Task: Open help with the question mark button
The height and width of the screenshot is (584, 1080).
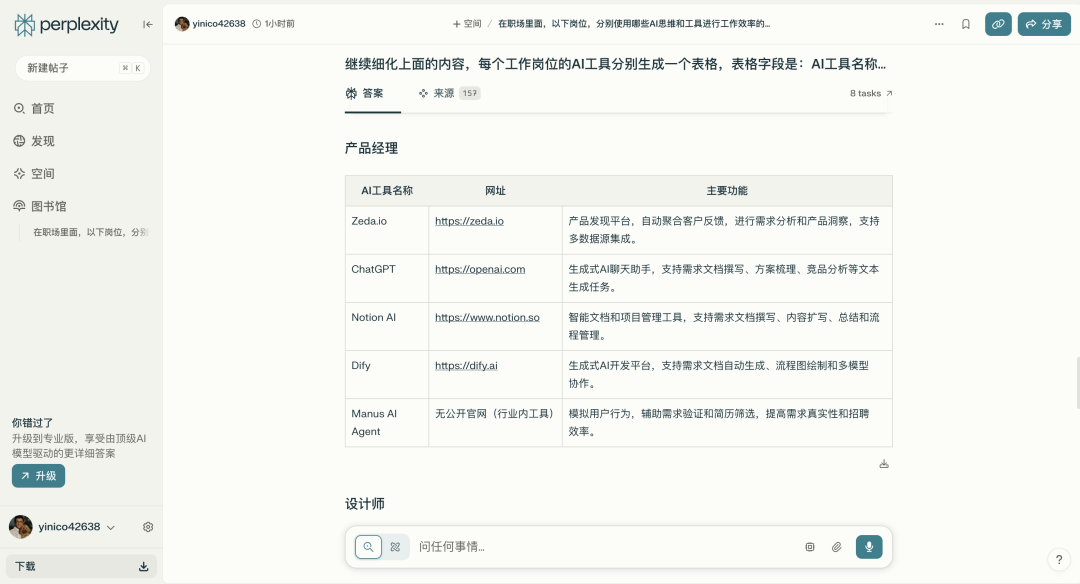Action: [1059, 560]
